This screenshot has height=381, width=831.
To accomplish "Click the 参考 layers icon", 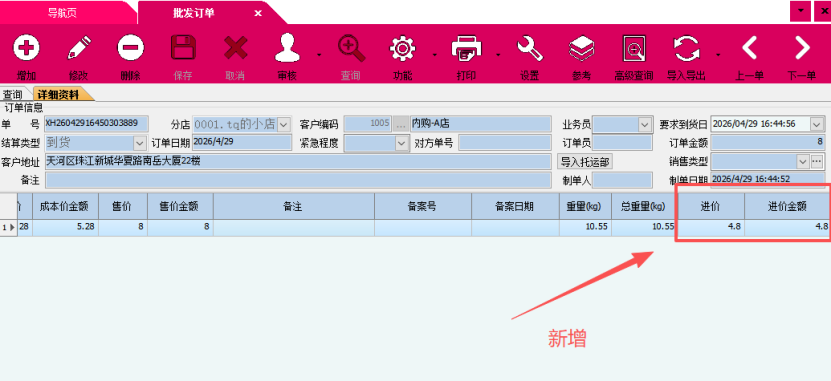I will click(x=581, y=49).
